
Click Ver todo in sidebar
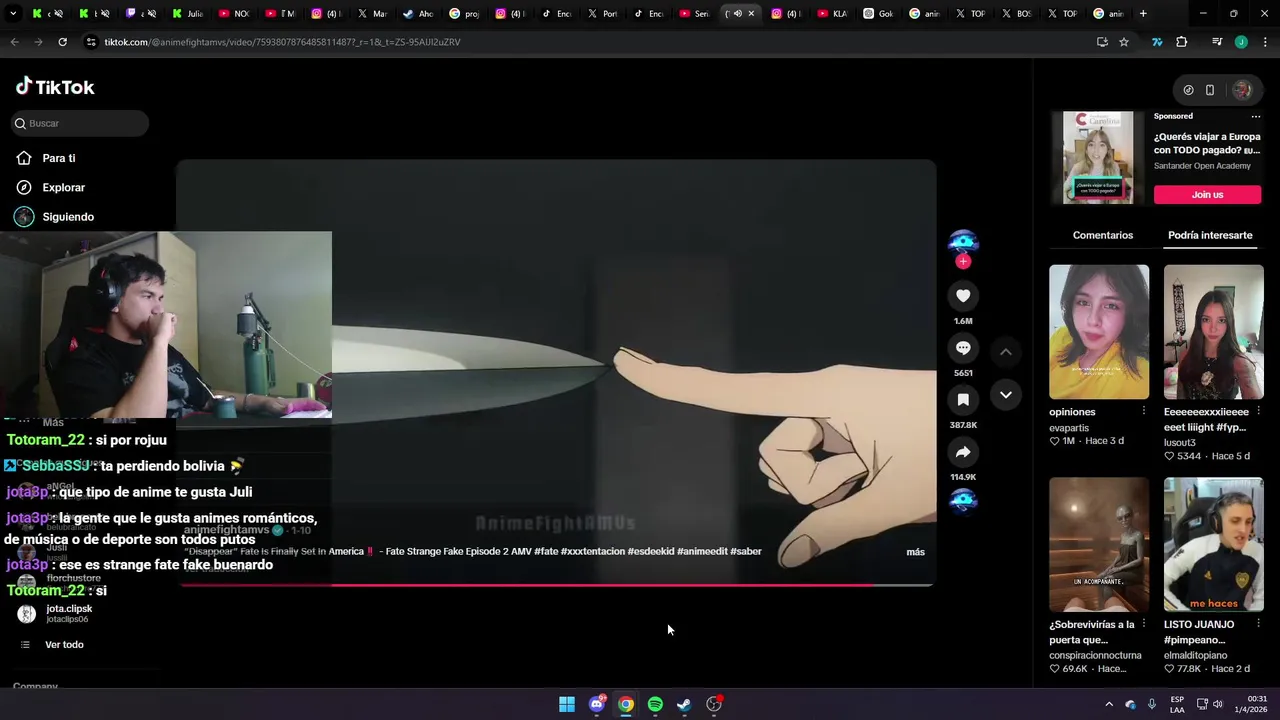point(64,645)
